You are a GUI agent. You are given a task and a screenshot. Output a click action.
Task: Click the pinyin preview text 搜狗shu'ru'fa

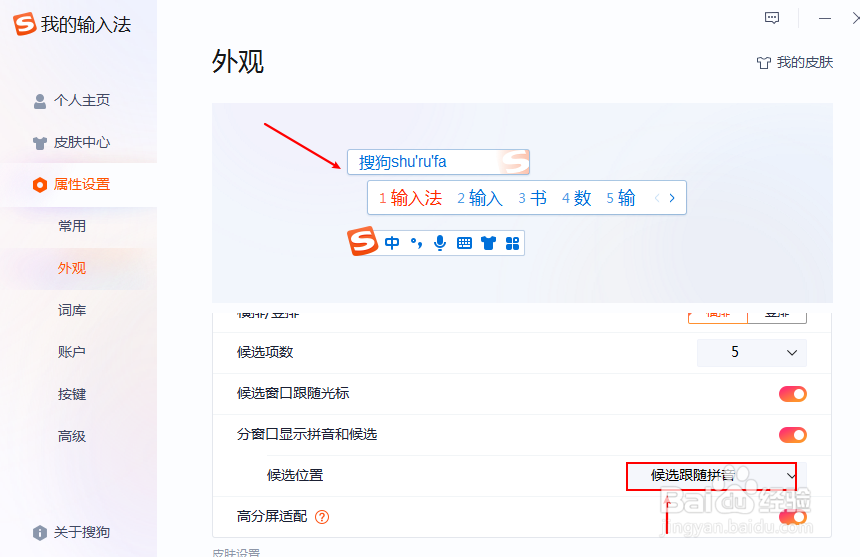403,162
